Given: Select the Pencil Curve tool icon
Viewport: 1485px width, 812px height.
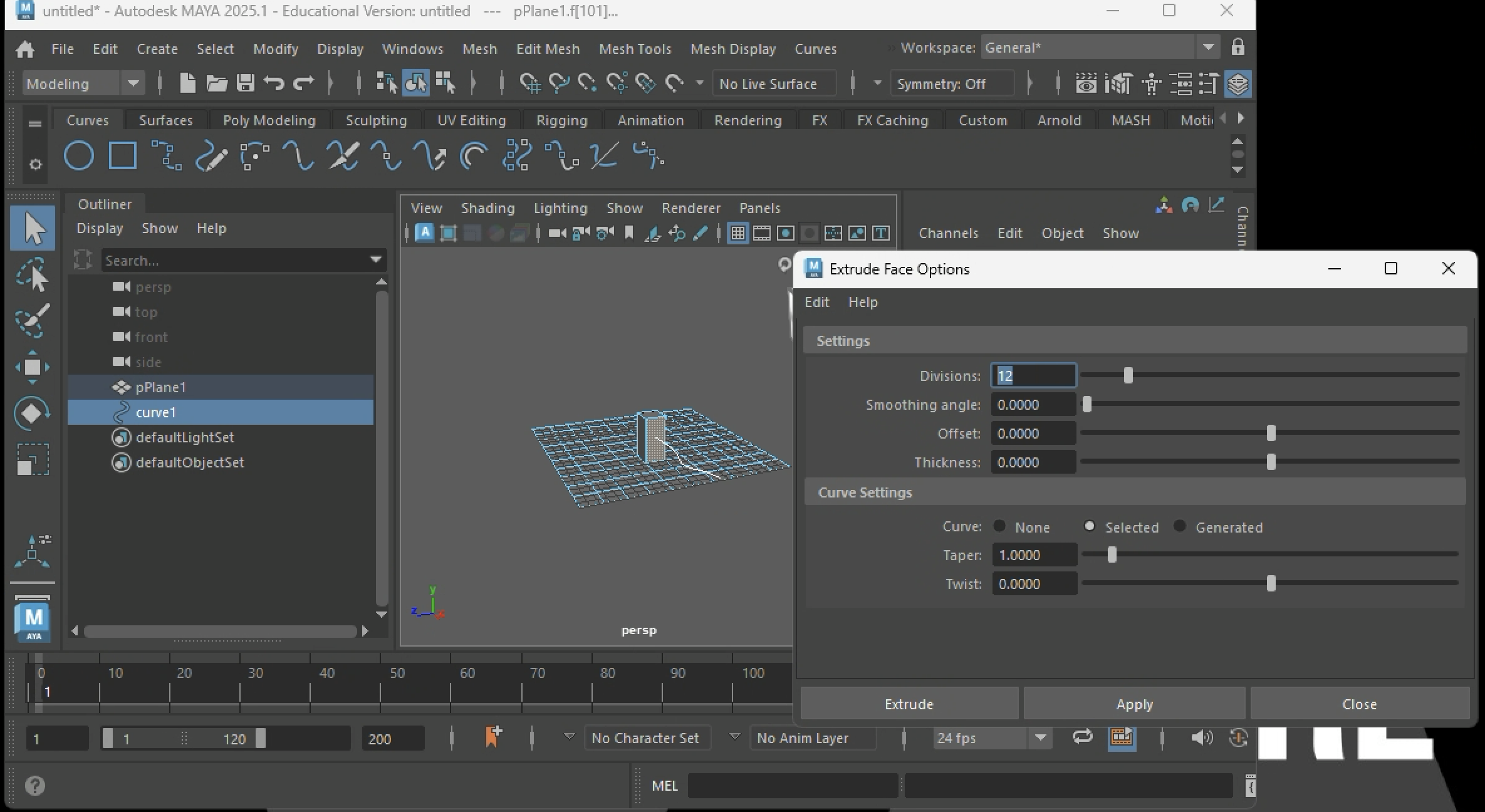Looking at the screenshot, I should (x=211, y=156).
